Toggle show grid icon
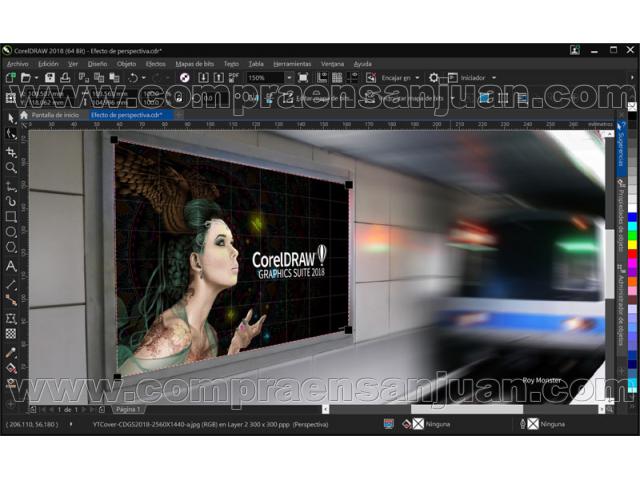Screen dimensions: 640x480 [x=337, y=78]
